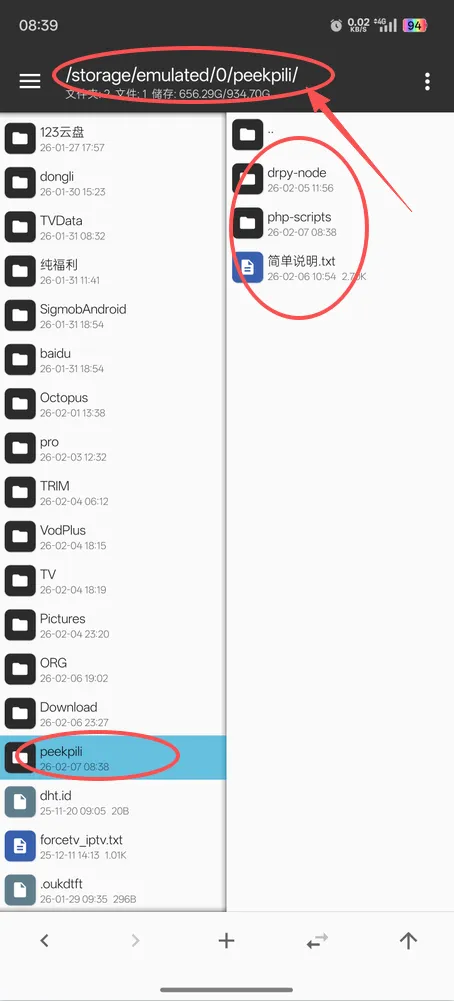This screenshot has height=1001, width=454.
Task: Tap the plus icon to create new
Action: click(226, 940)
